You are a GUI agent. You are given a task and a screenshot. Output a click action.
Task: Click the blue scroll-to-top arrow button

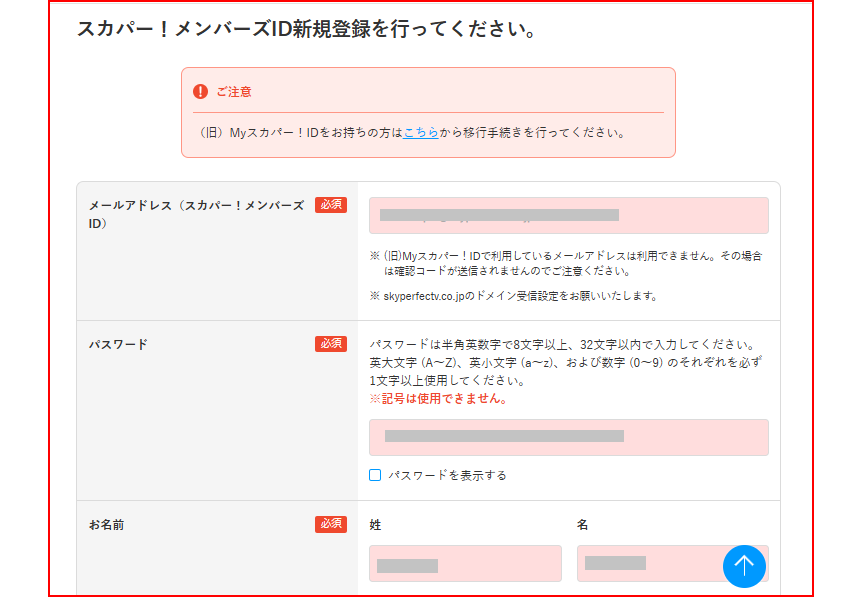coord(744,565)
